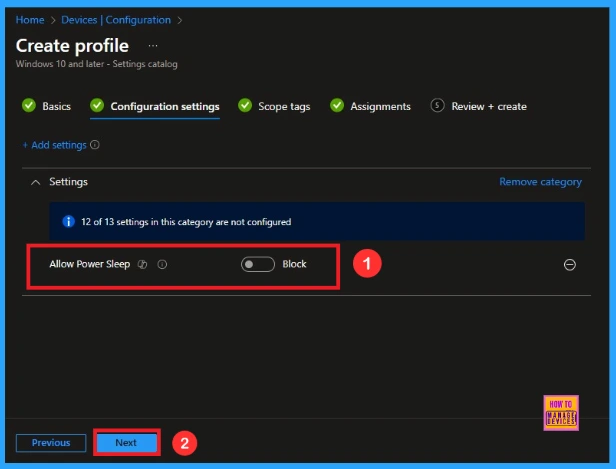Click Remove category link
This screenshot has width=616, height=469.
pyautogui.click(x=540, y=182)
